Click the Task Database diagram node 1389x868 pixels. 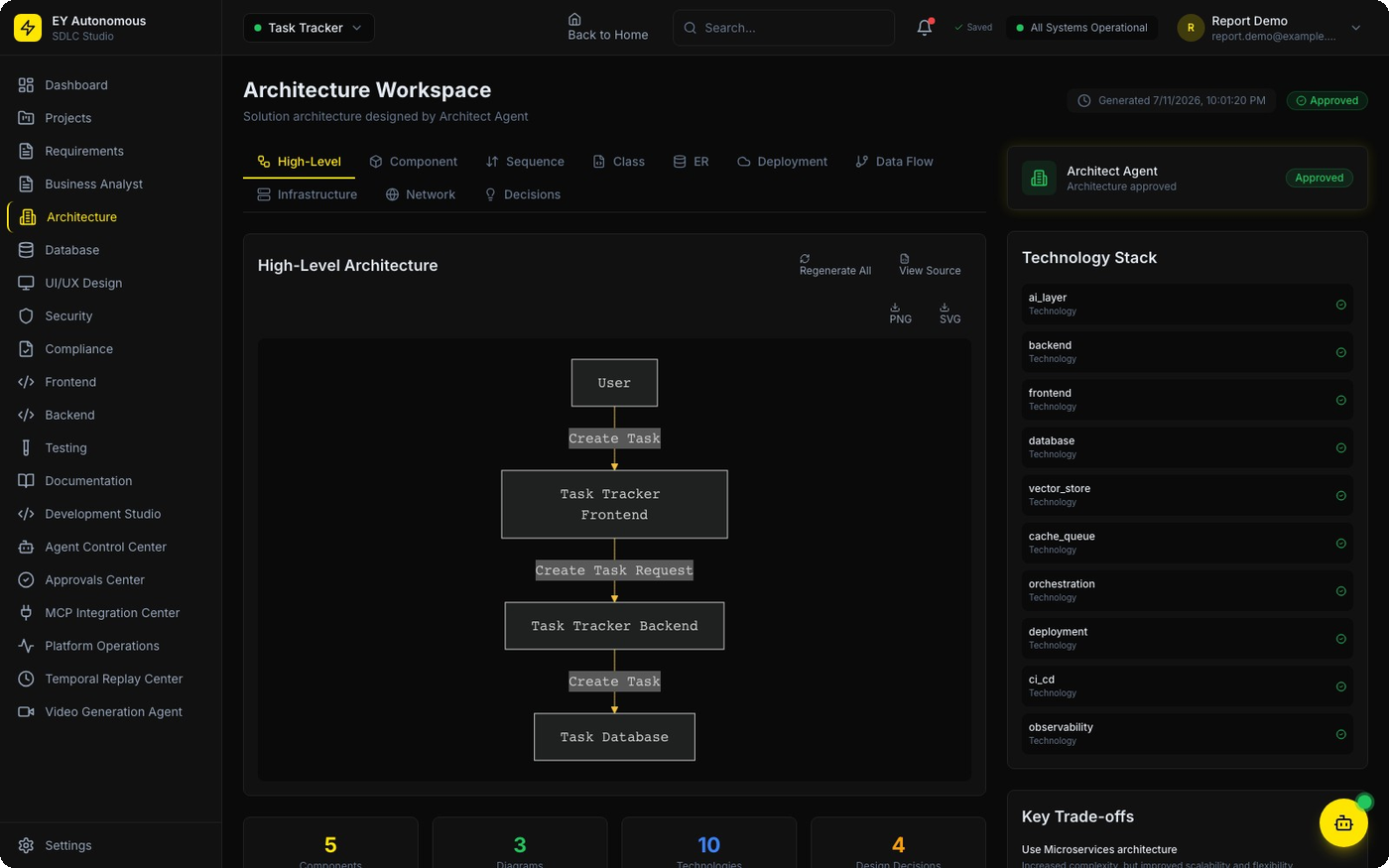[x=614, y=737]
